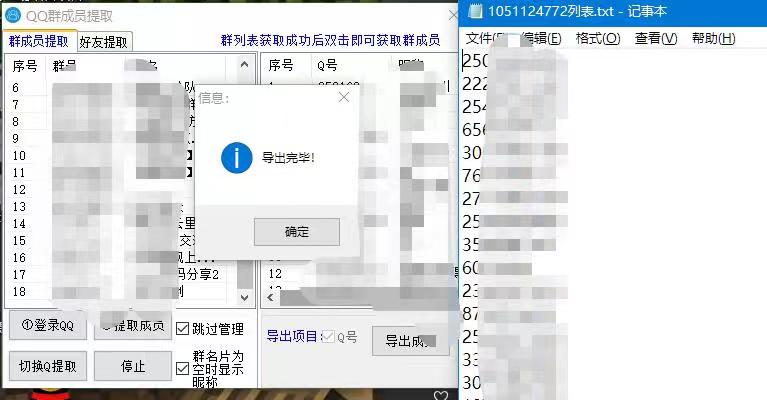This screenshot has height=400, width=767.
Task: Click the ①登录QQ button
Action: (48, 327)
